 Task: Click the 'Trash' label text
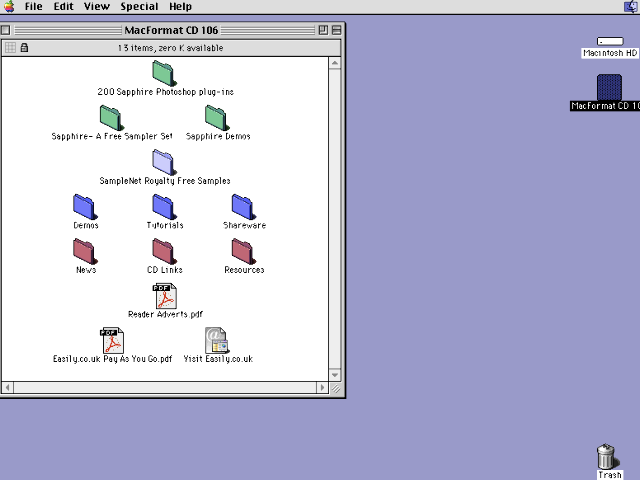pos(610,475)
